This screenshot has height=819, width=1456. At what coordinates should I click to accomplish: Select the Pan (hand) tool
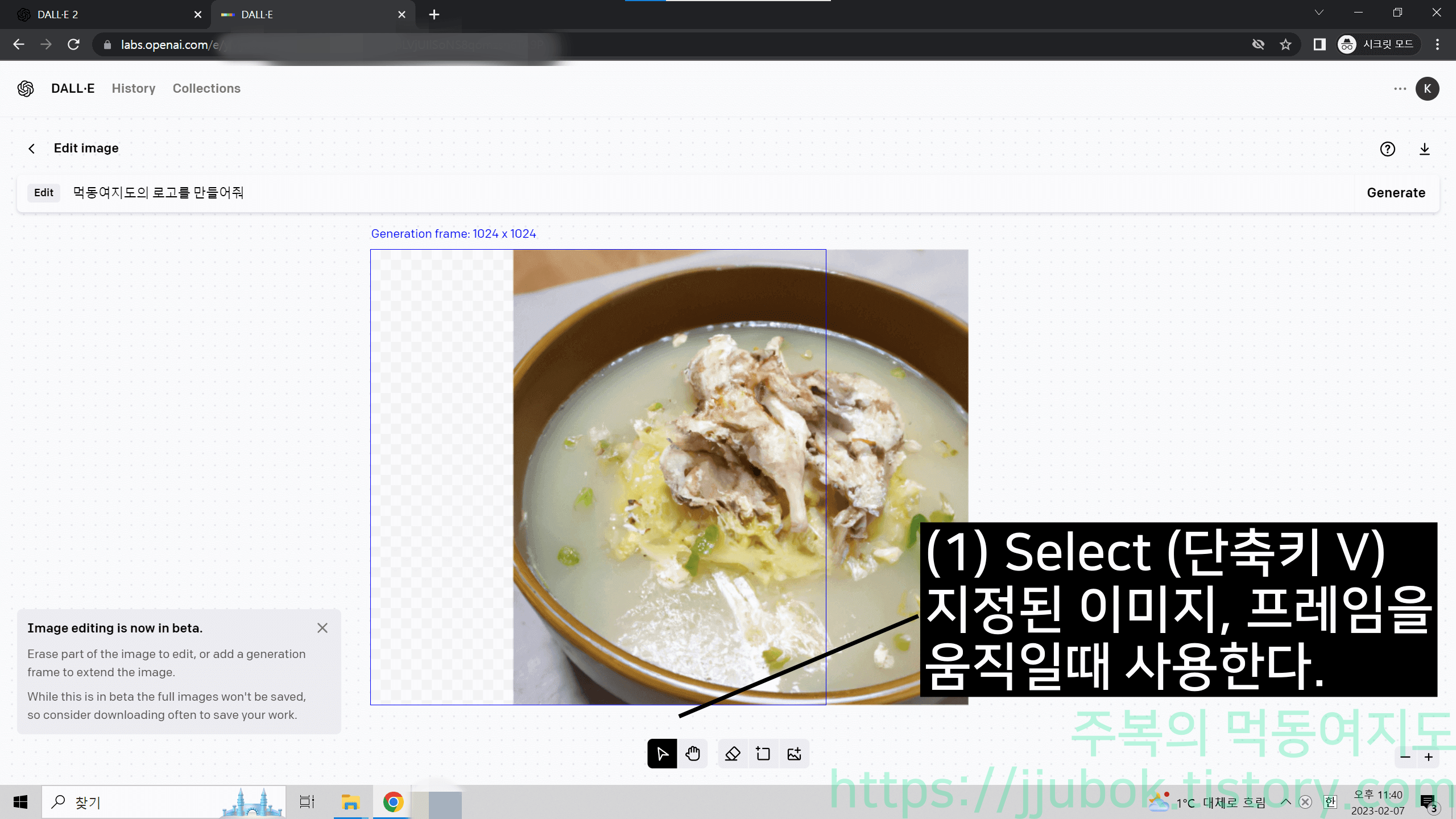point(693,754)
